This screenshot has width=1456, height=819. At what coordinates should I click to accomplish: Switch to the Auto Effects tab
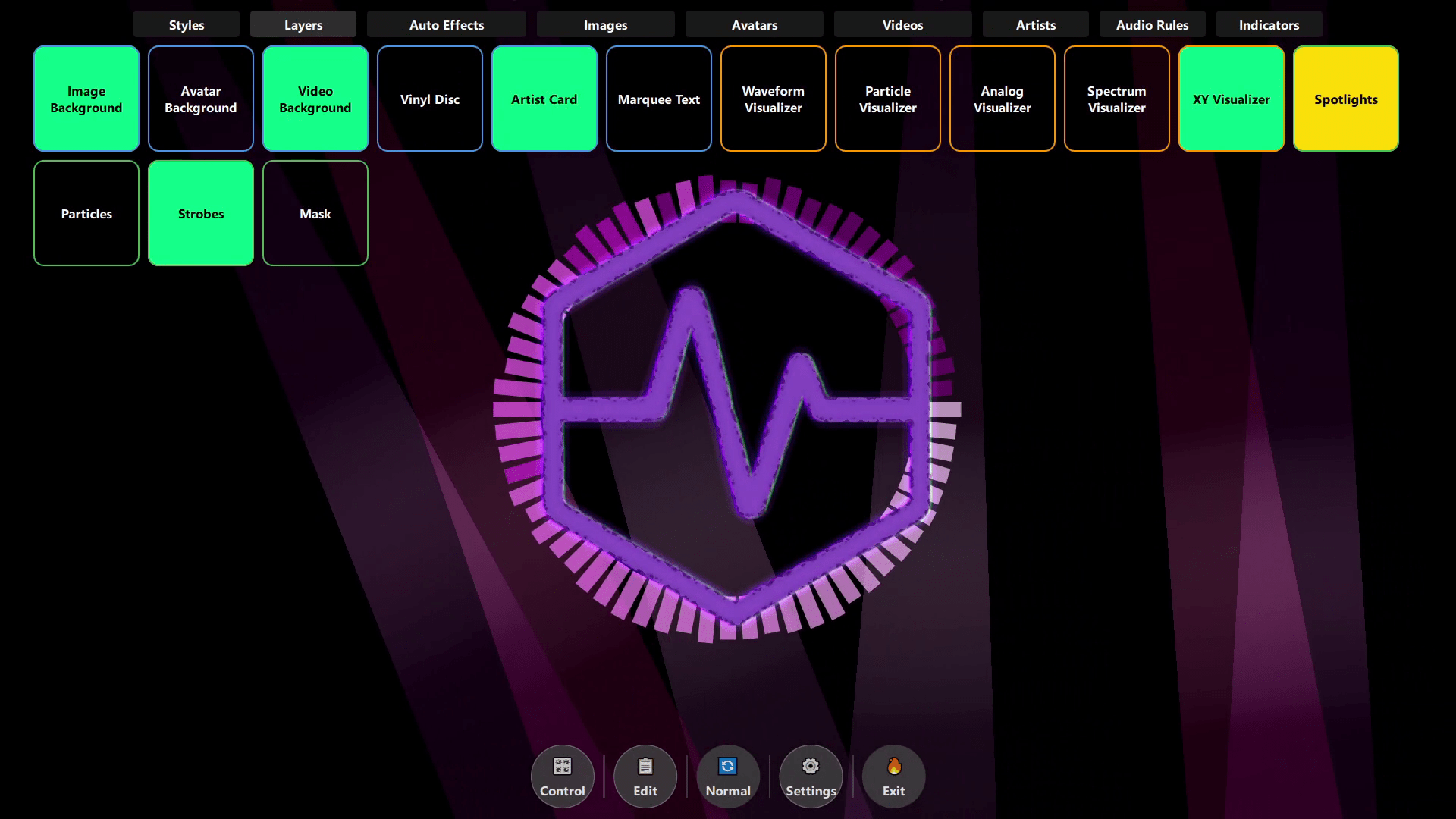click(447, 25)
